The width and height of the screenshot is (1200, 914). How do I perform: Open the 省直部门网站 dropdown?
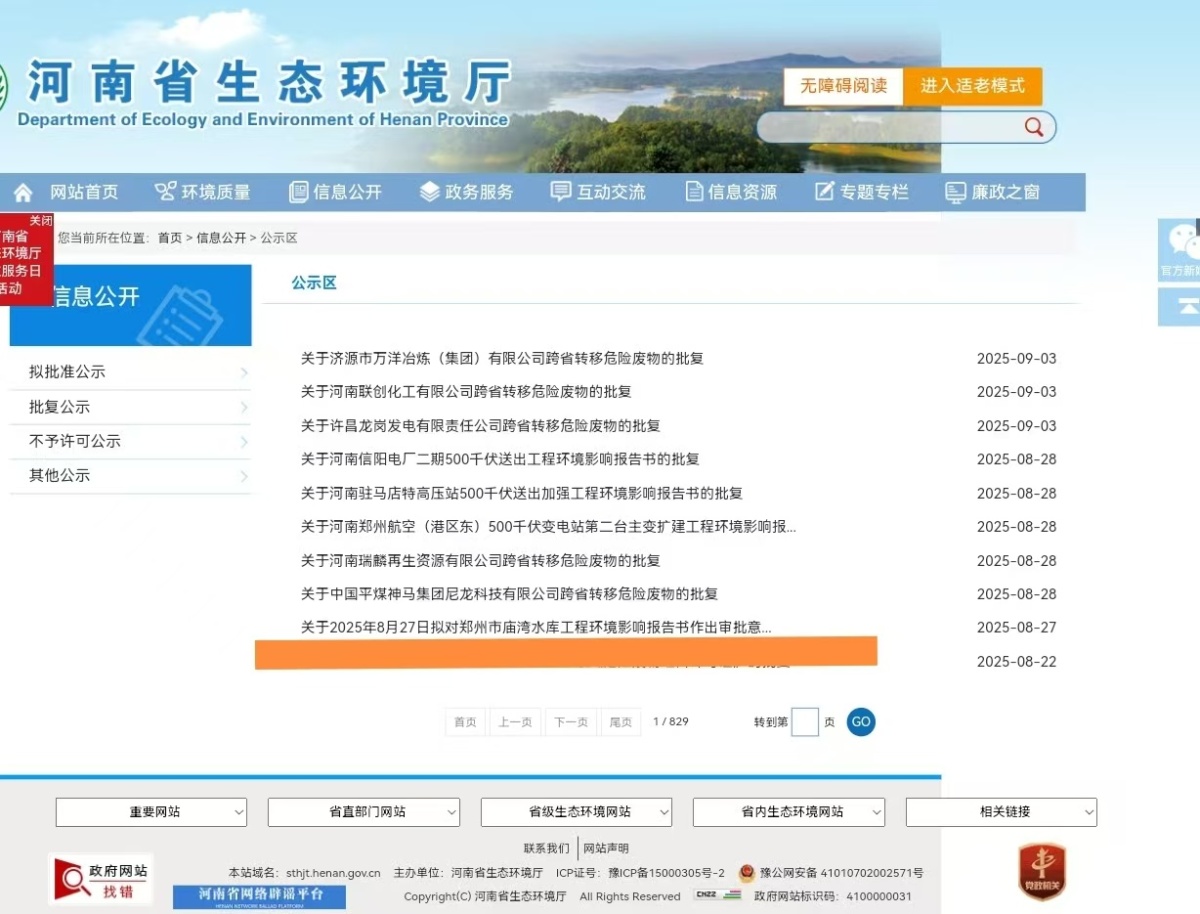coord(363,812)
